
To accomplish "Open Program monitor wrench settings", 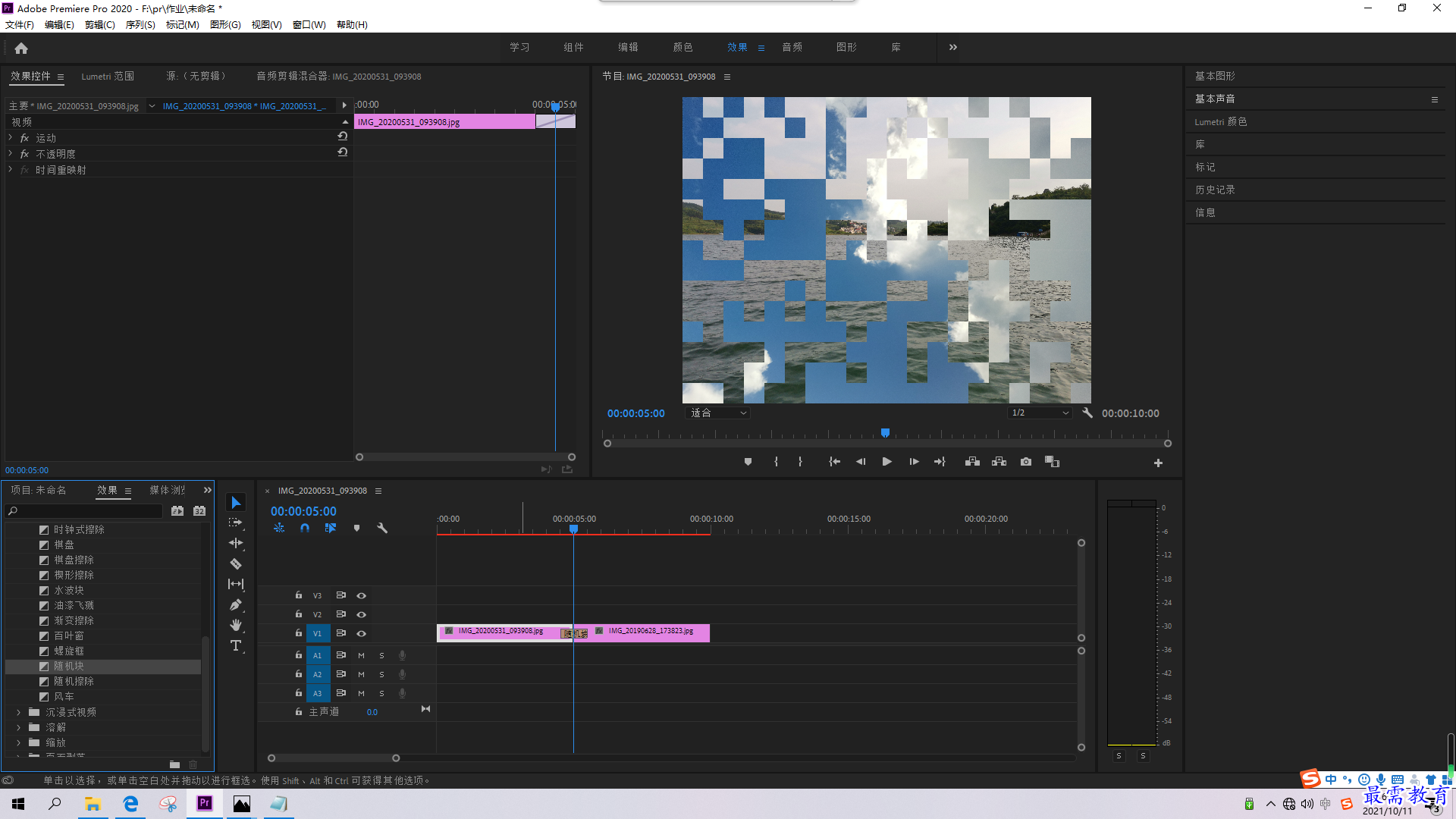I will [1087, 413].
